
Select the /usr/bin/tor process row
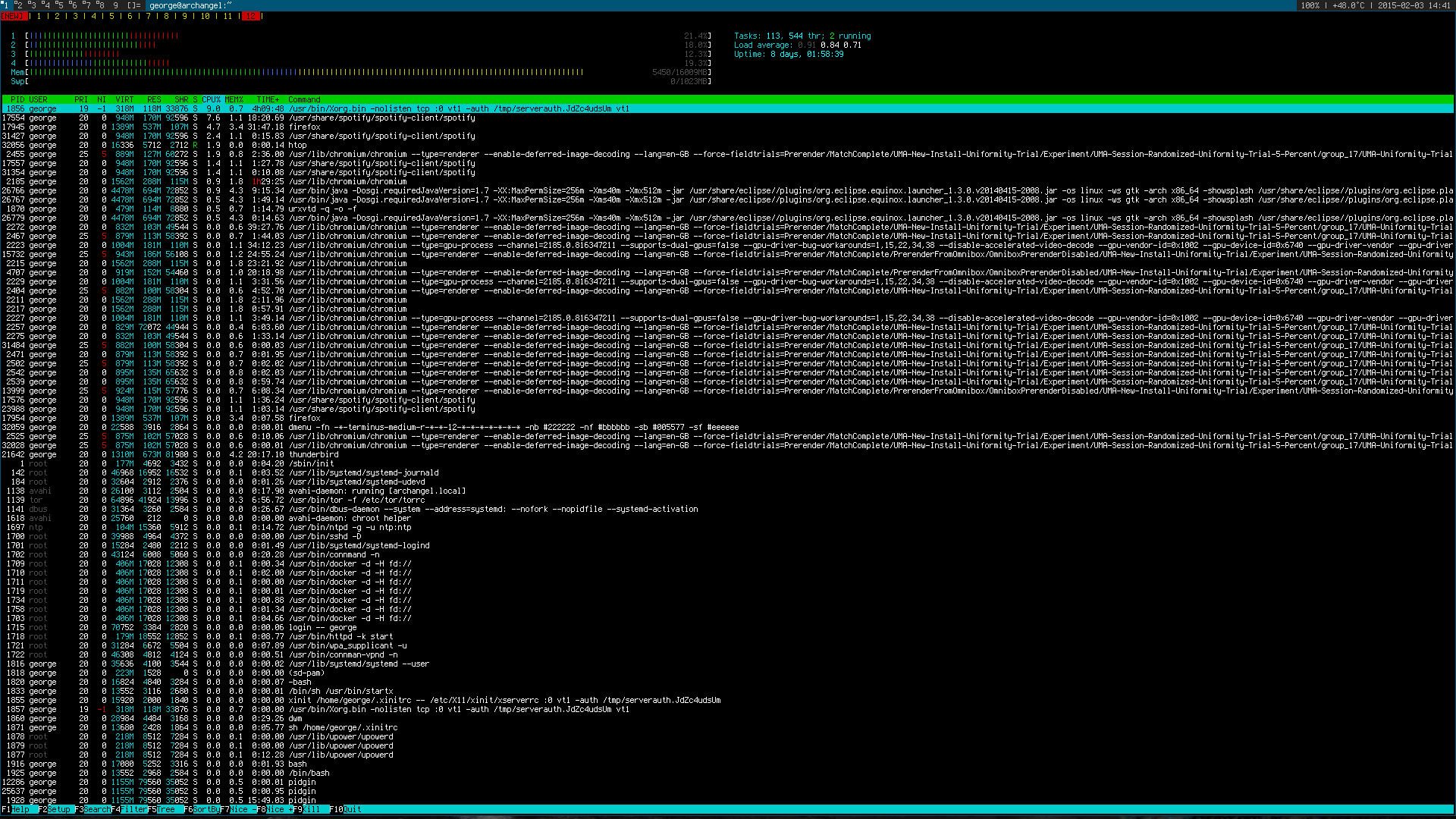pos(728,500)
